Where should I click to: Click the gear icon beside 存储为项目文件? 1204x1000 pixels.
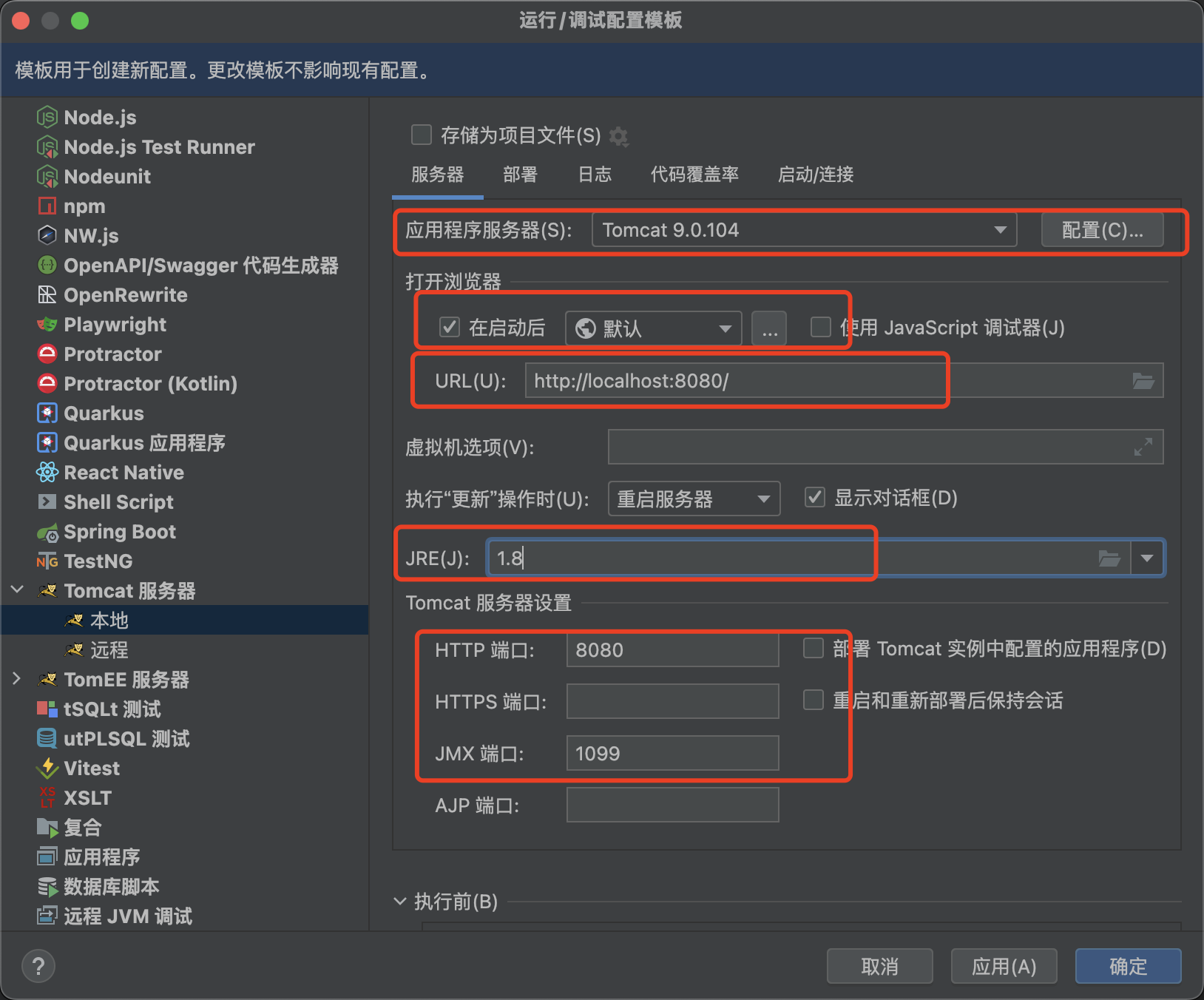point(618,136)
